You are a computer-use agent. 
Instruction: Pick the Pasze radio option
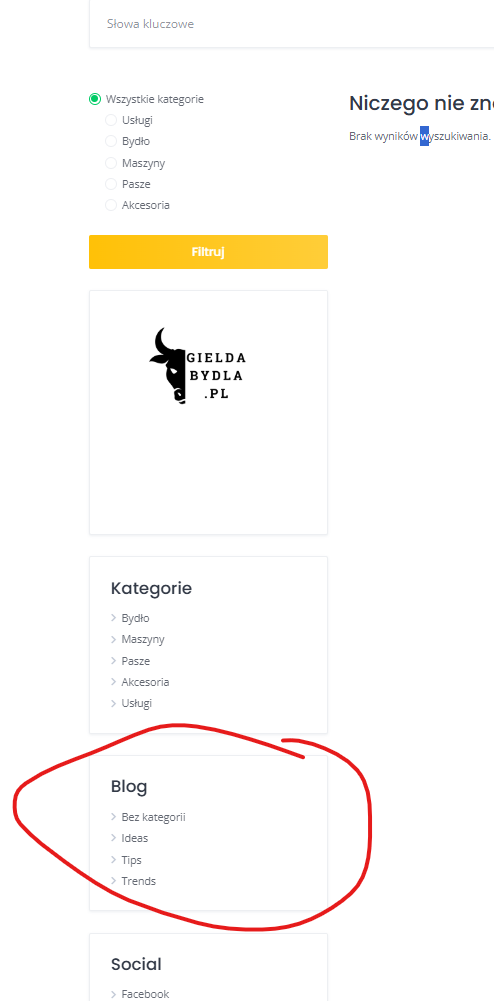tap(111, 184)
